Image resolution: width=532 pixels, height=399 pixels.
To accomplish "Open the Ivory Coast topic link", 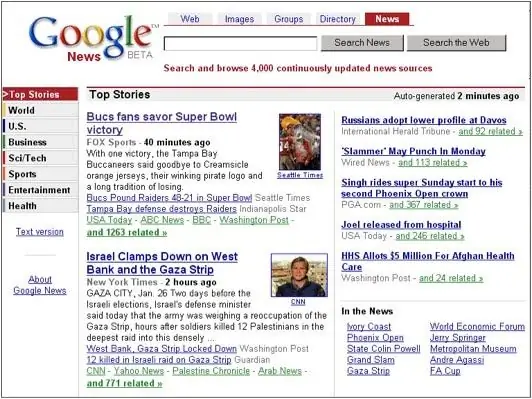I will point(369,327).
